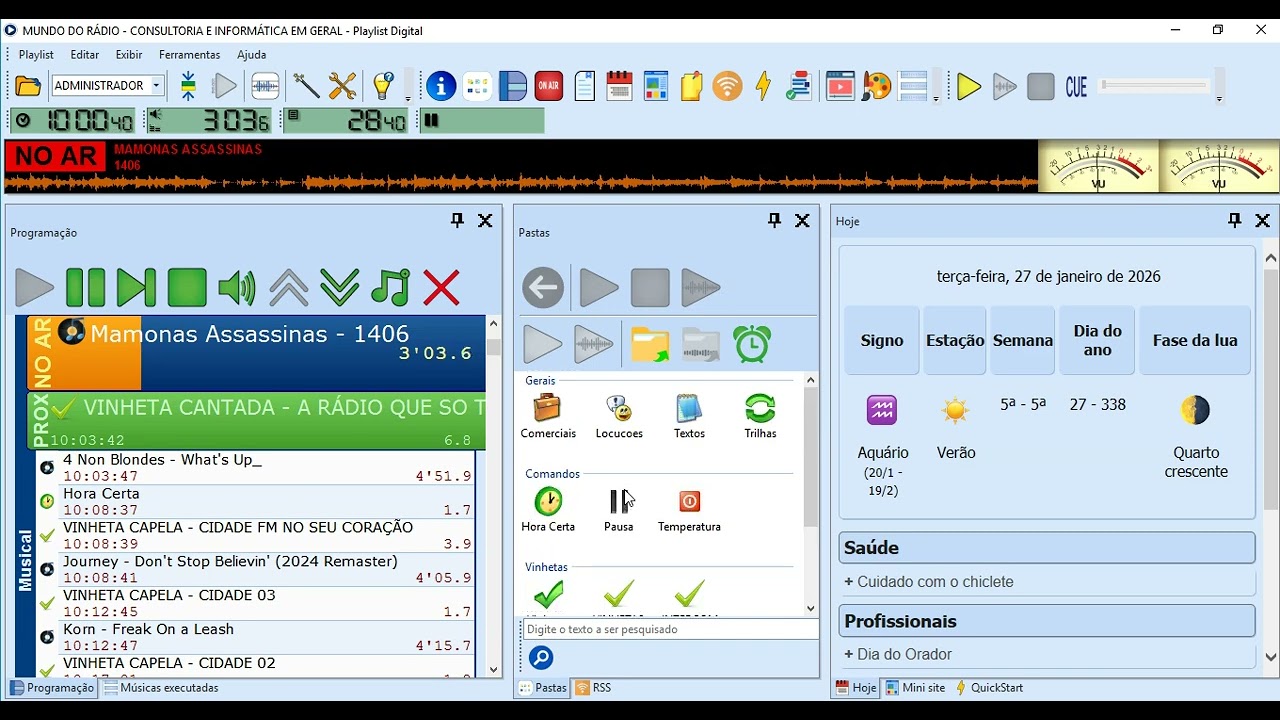Click the red ON AIR toolbar icon

click(548, 86)
